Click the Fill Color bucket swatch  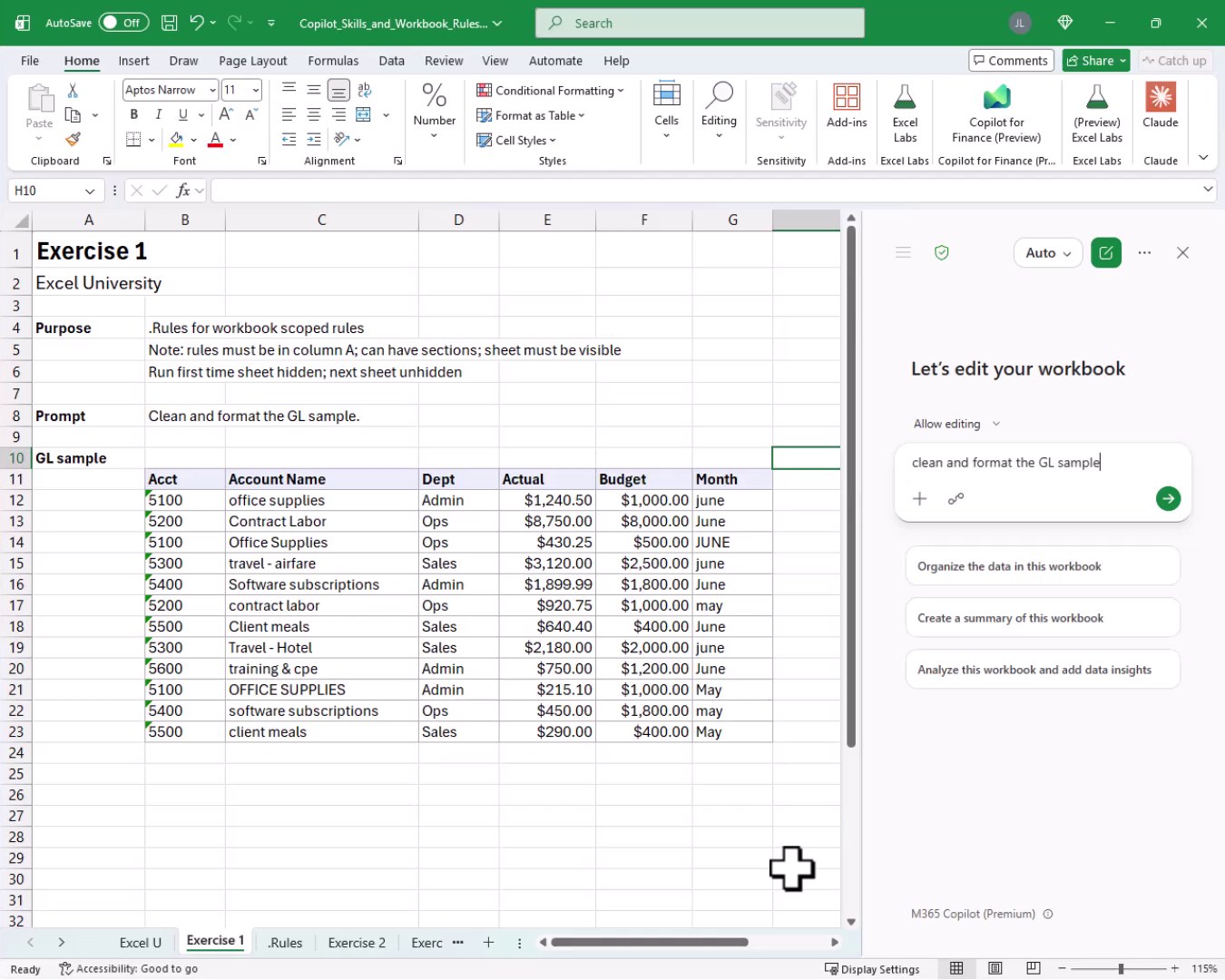click(176, 140)
